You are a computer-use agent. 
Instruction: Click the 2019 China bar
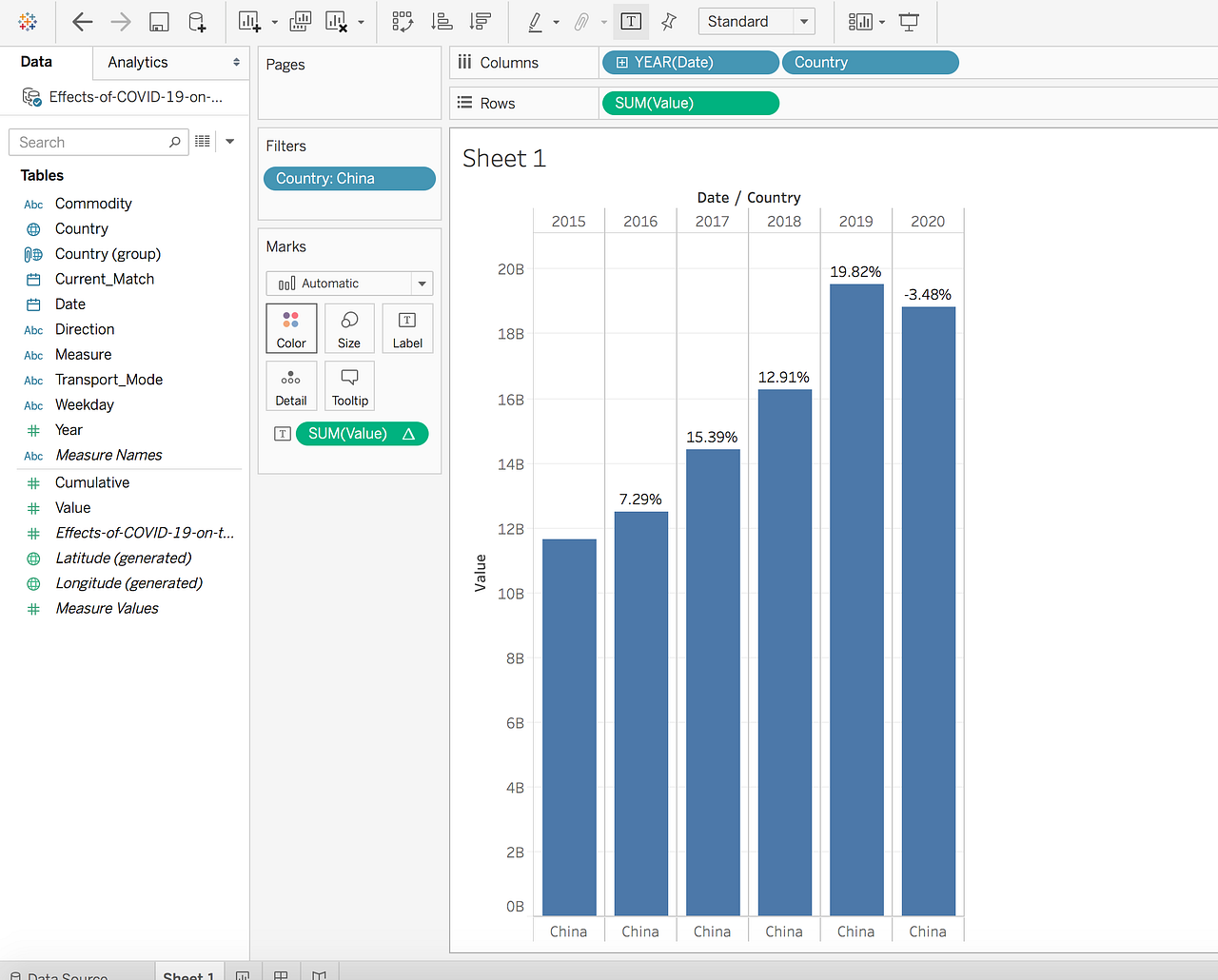[x=856, y=599]
